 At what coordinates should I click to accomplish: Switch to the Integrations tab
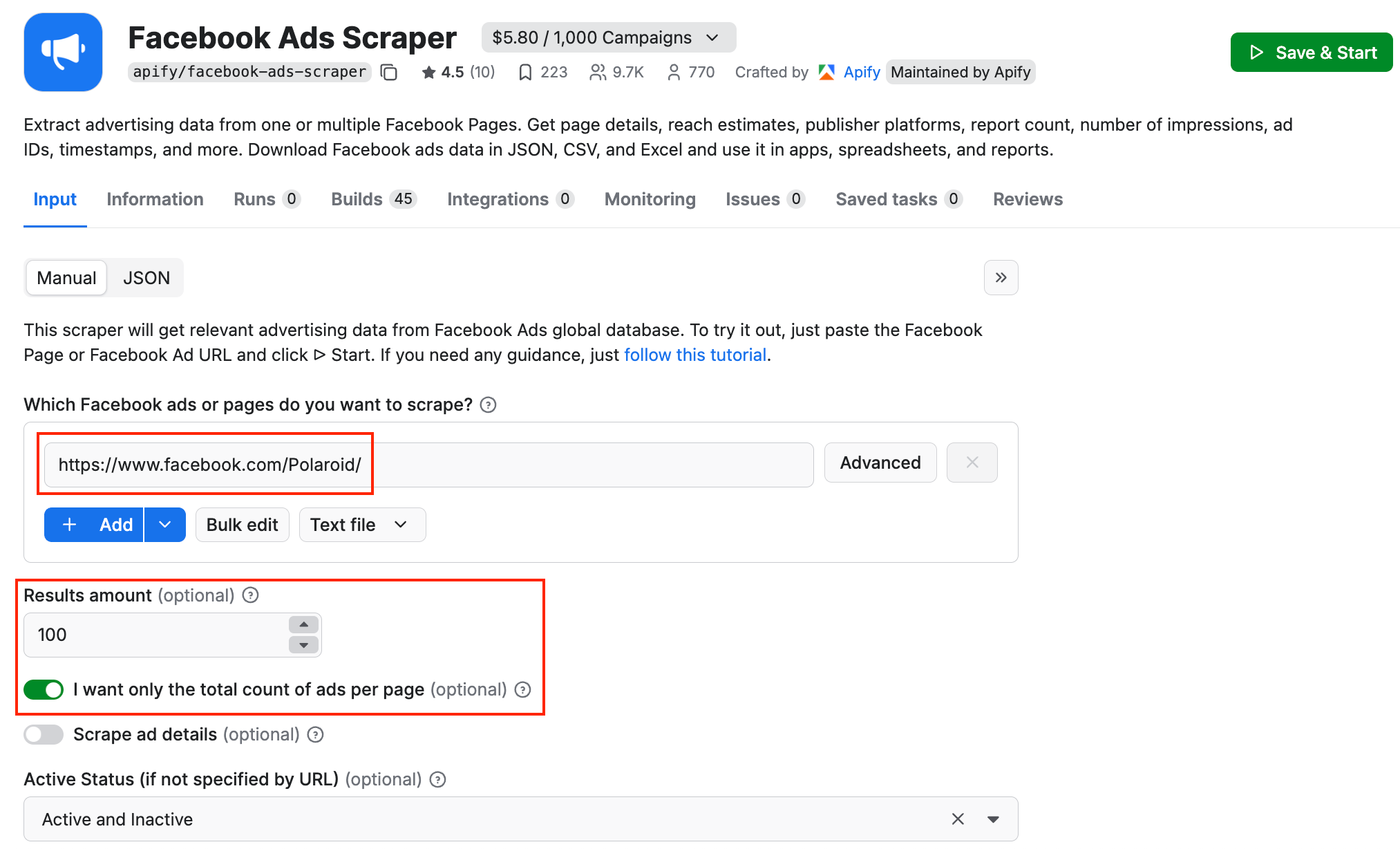coord(500,199)
